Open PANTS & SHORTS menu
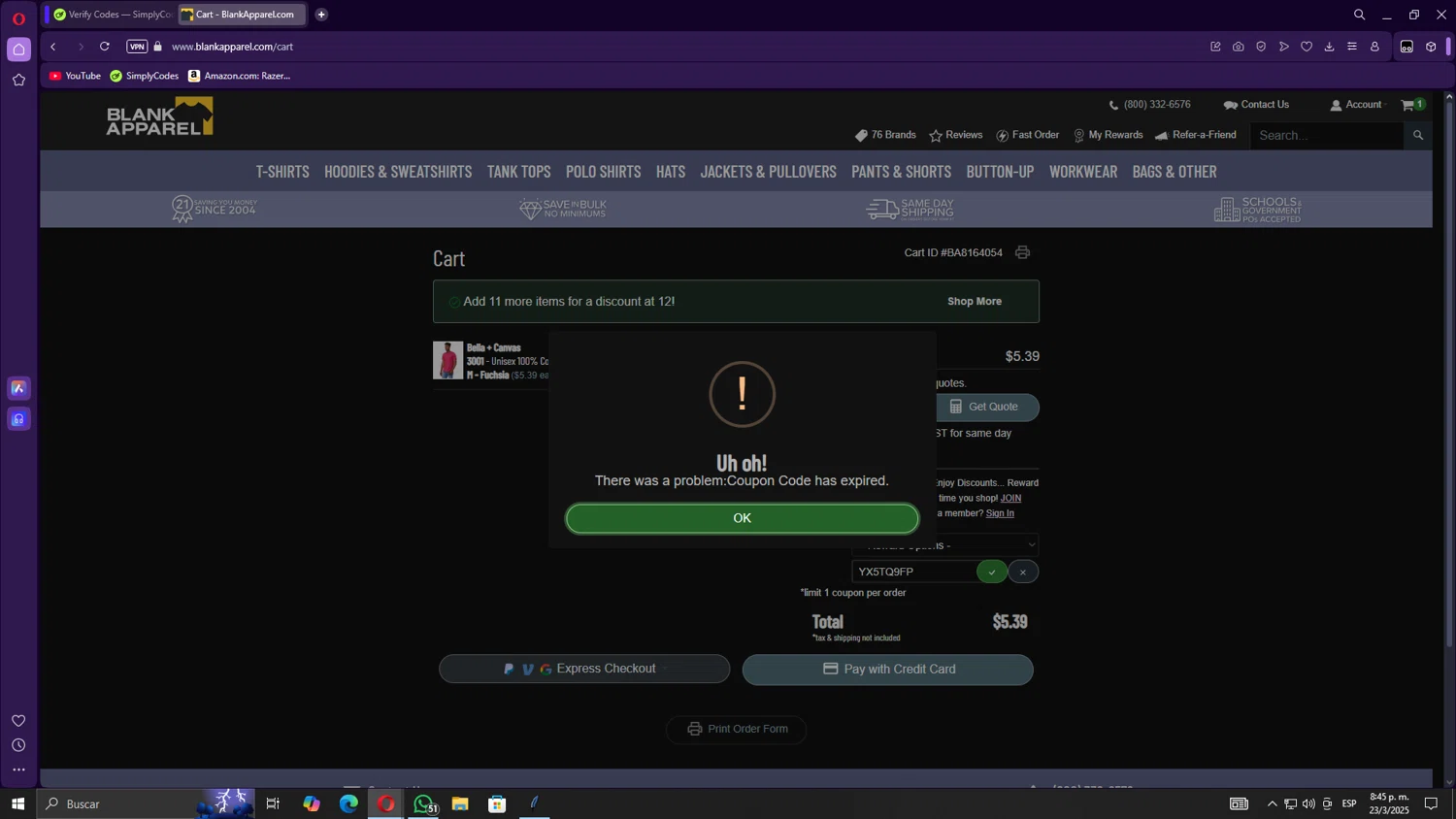Viewport: 1456px width, 819px height. pos(901,172)
